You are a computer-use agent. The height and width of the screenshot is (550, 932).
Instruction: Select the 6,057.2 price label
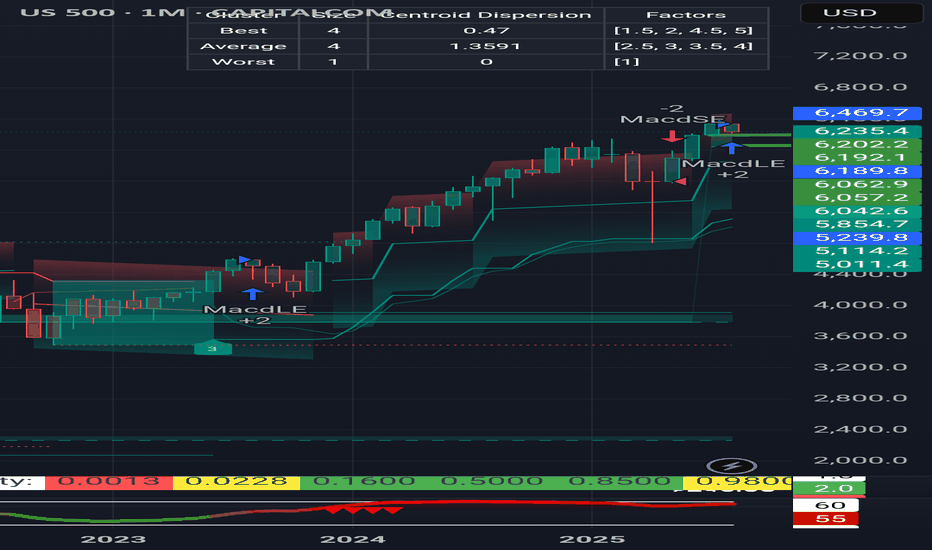click(x=857, y=197)
